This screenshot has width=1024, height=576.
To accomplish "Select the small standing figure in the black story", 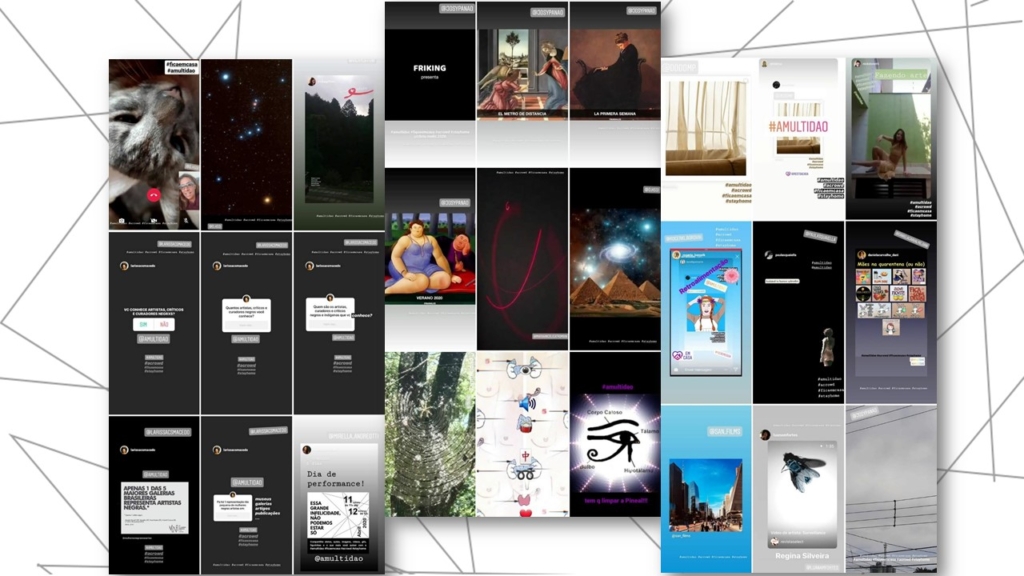I will tap(827, 346).
